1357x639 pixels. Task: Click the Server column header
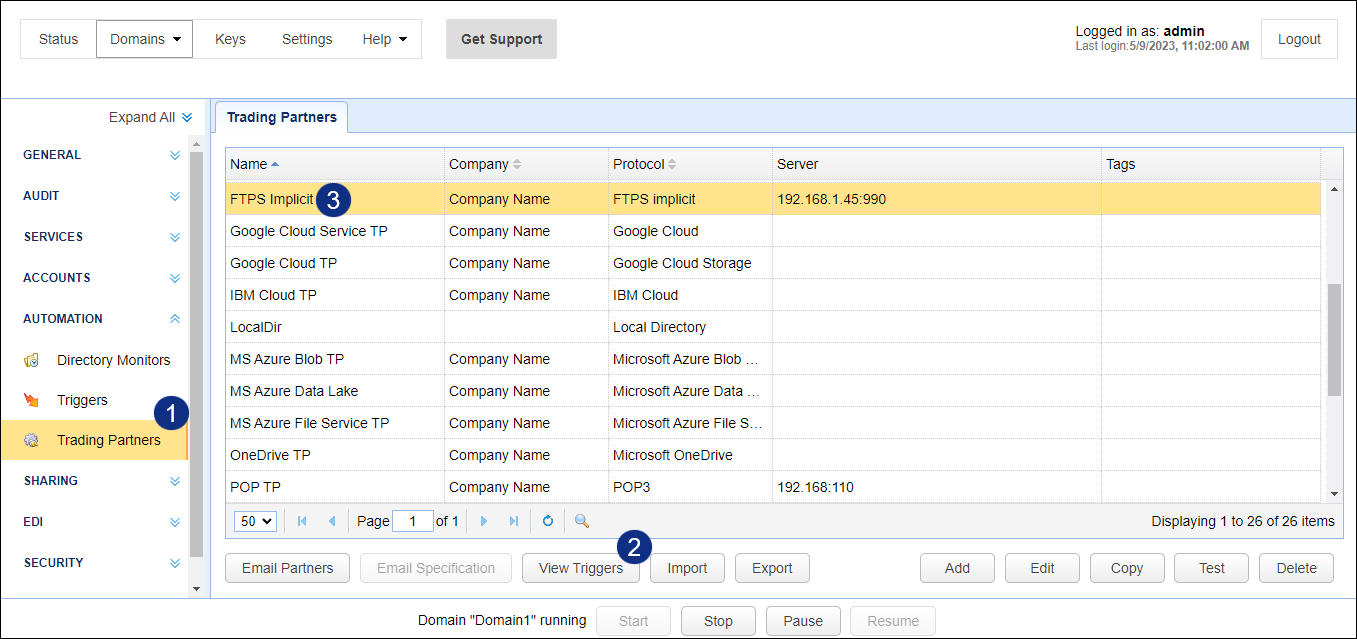[x=937, y=164]
